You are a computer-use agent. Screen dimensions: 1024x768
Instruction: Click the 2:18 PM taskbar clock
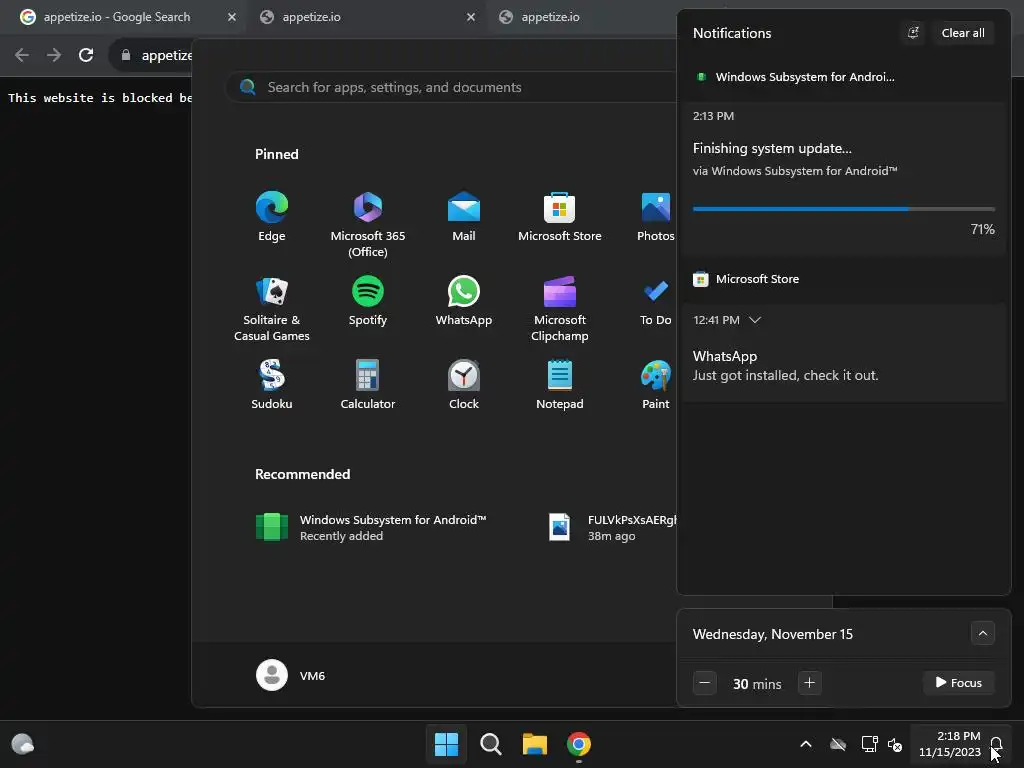click(x=950, y=744)
